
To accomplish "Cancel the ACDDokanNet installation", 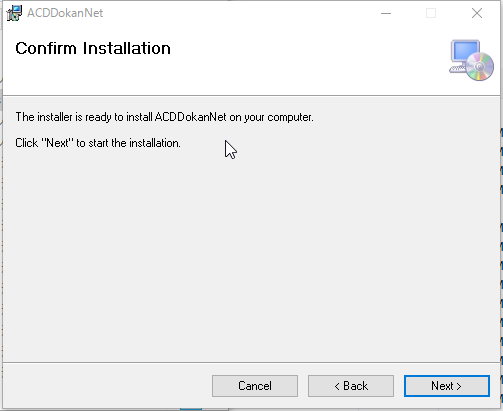I will 255,386.
